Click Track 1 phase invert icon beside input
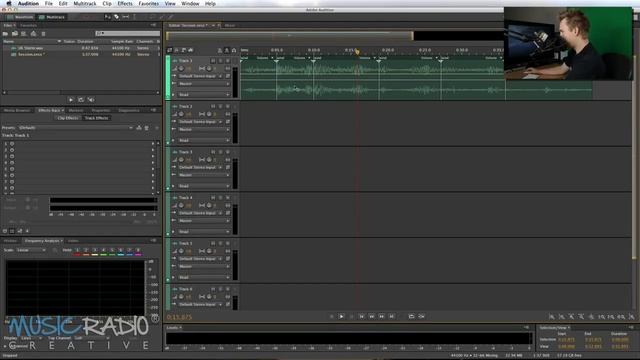The image size is (640, 360). click(228, 76)
